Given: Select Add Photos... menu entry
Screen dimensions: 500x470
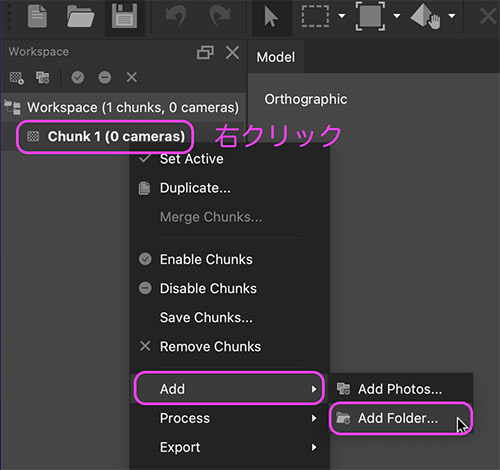Looking at the screenshot, I should coord(401,389).
